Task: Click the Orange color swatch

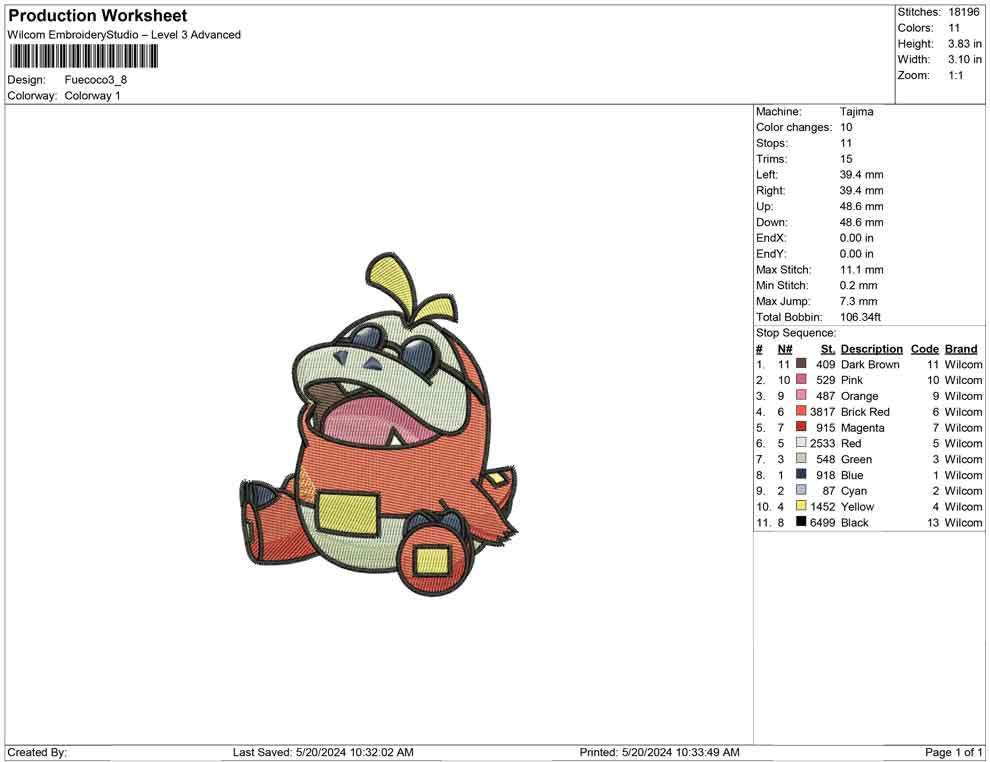Action: click(801, 395)
